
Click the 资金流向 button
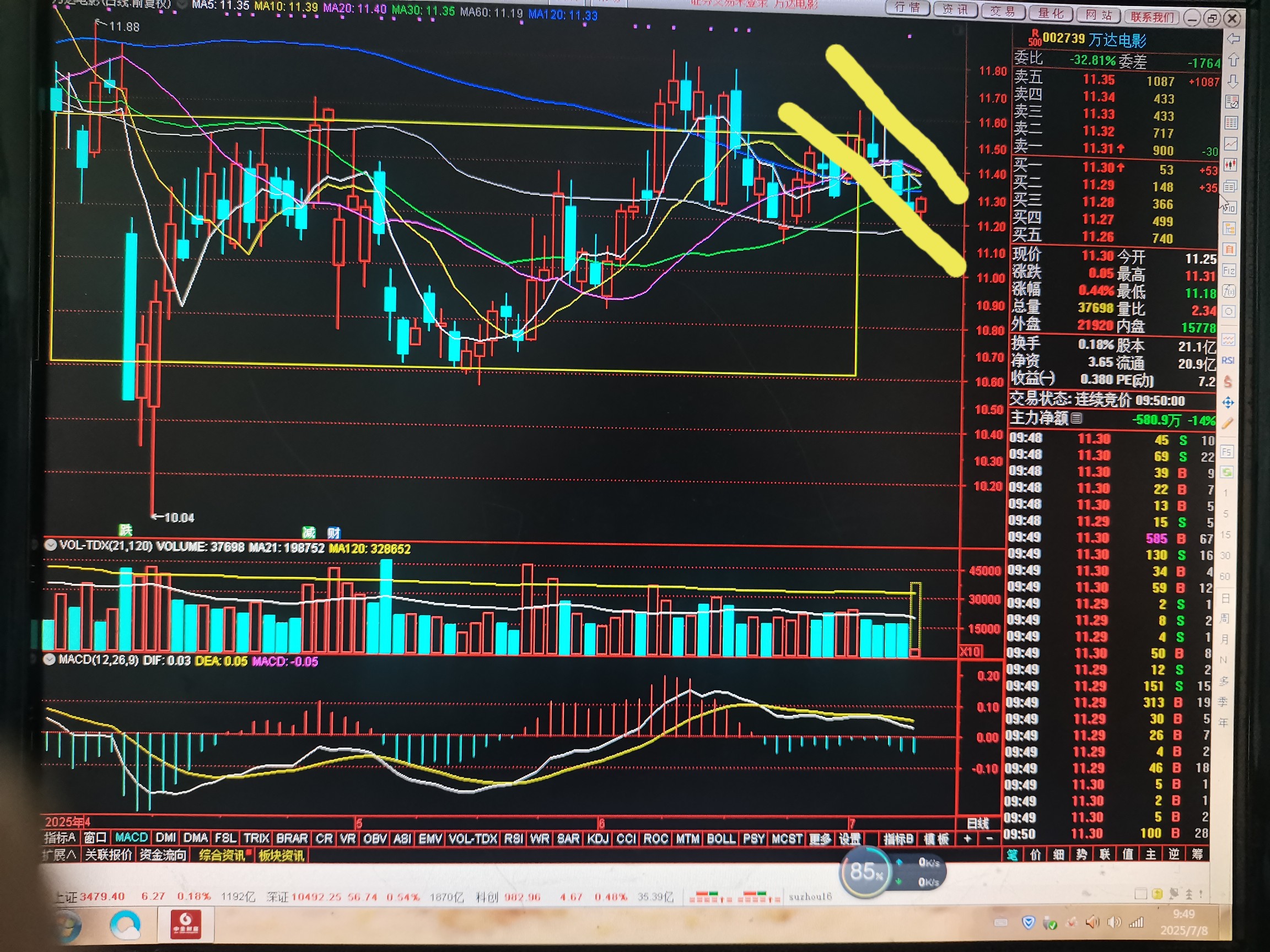click(163, 855)
